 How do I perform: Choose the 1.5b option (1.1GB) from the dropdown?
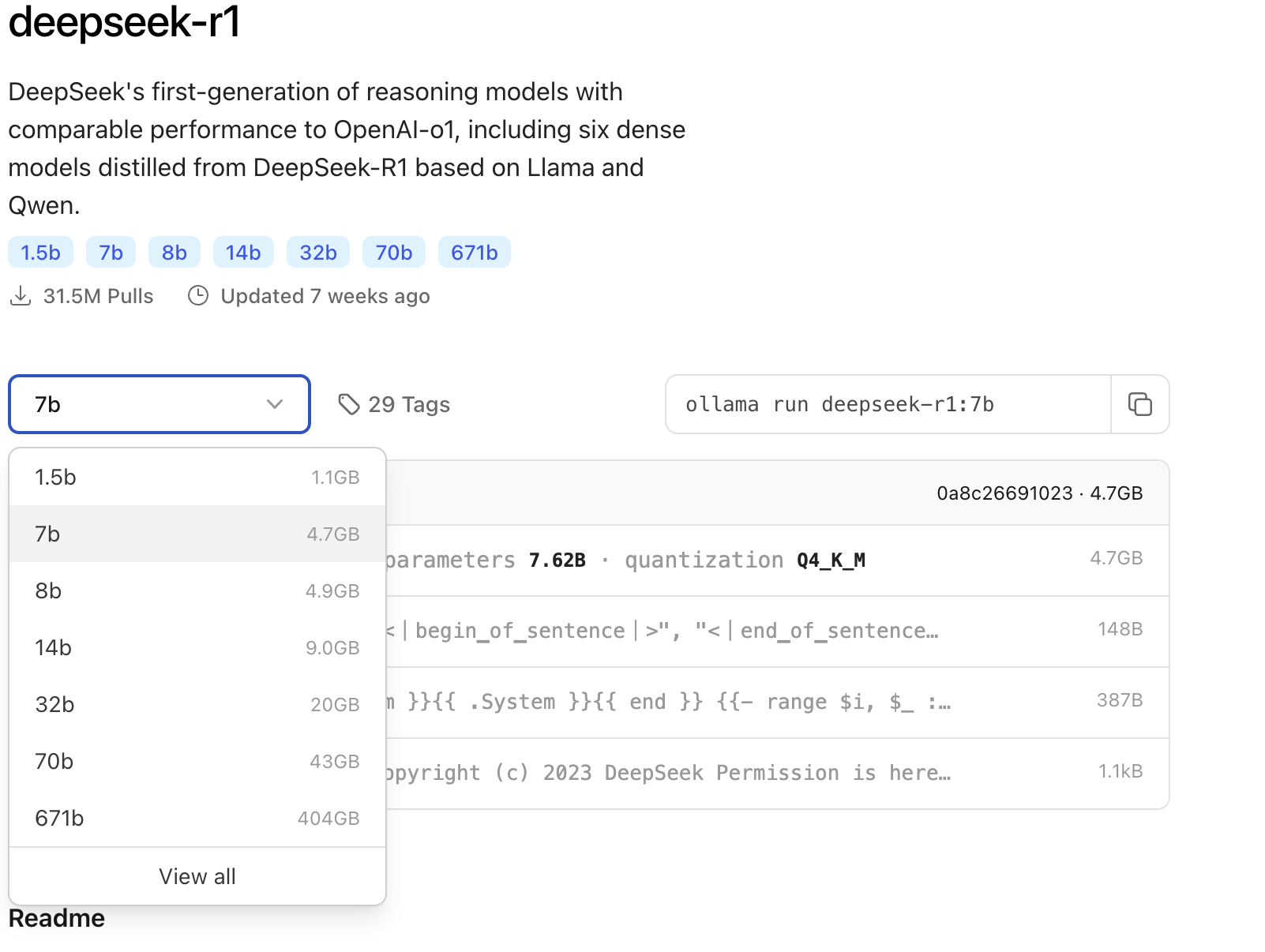tap(197, 477)
